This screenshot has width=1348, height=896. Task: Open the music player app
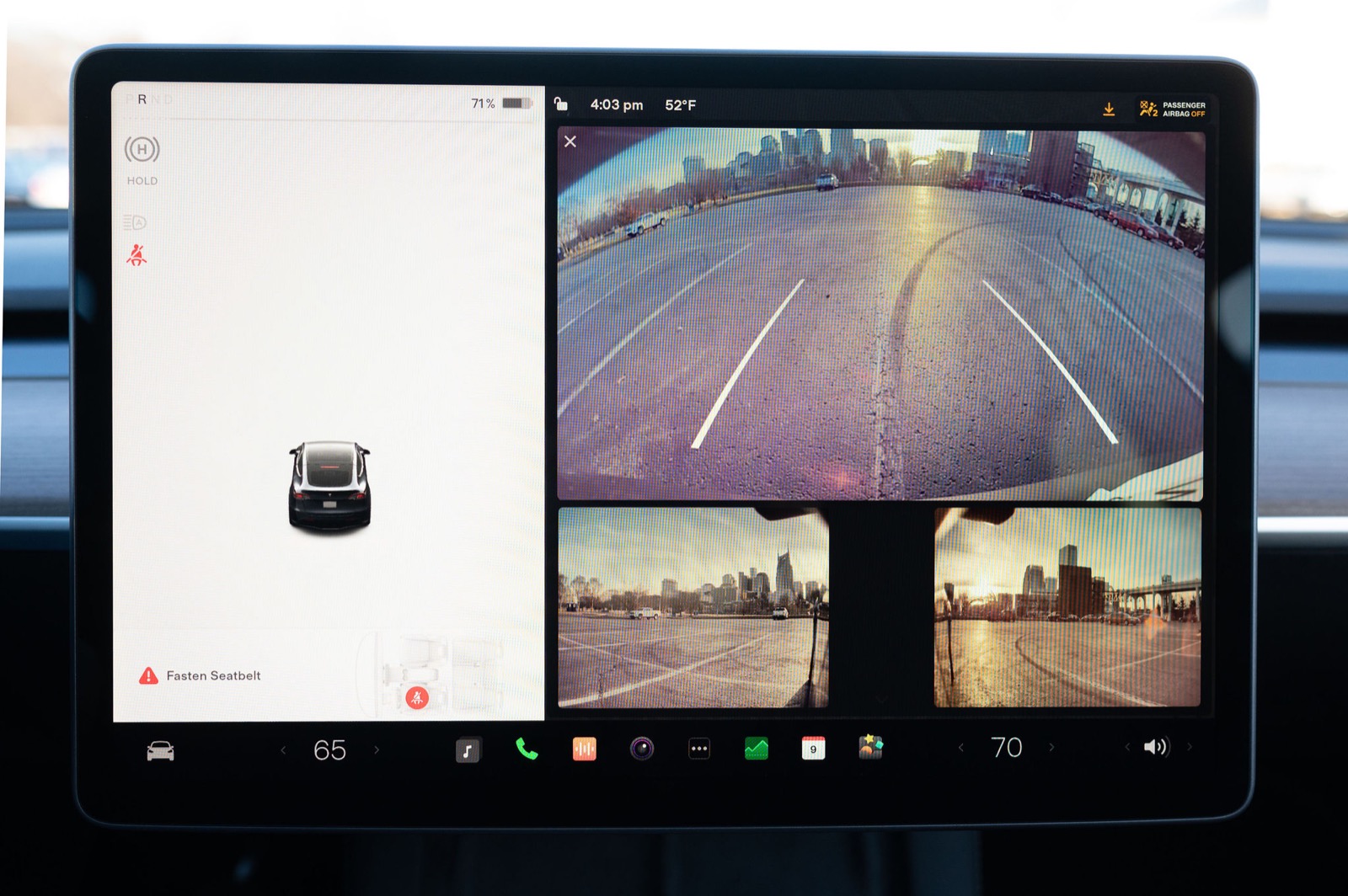[x=468, y=749]
